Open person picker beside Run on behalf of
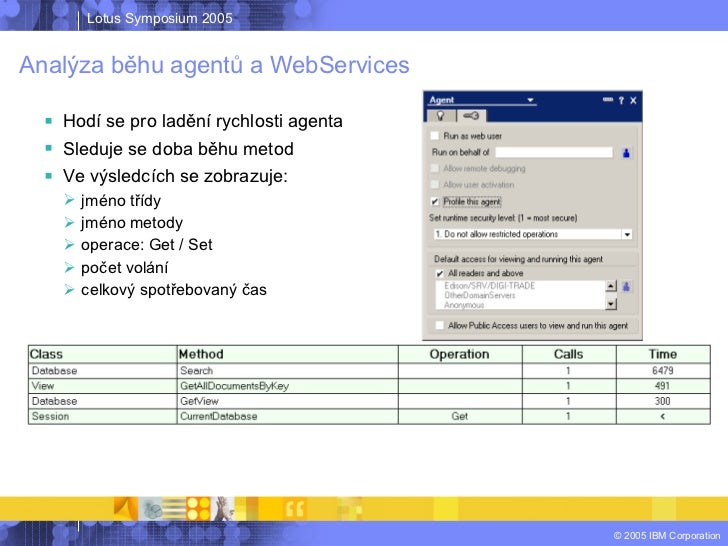The width and height of the screenshot is (728, 546). click(x=626, y=153)
